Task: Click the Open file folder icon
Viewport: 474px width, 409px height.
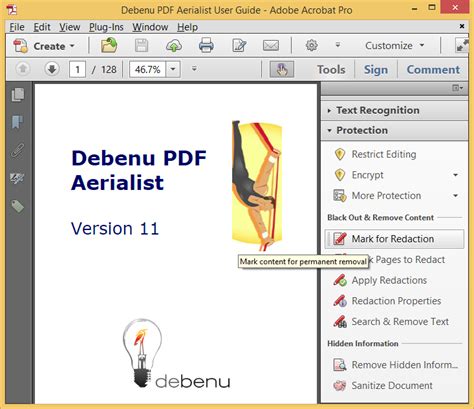Action: 109,45
